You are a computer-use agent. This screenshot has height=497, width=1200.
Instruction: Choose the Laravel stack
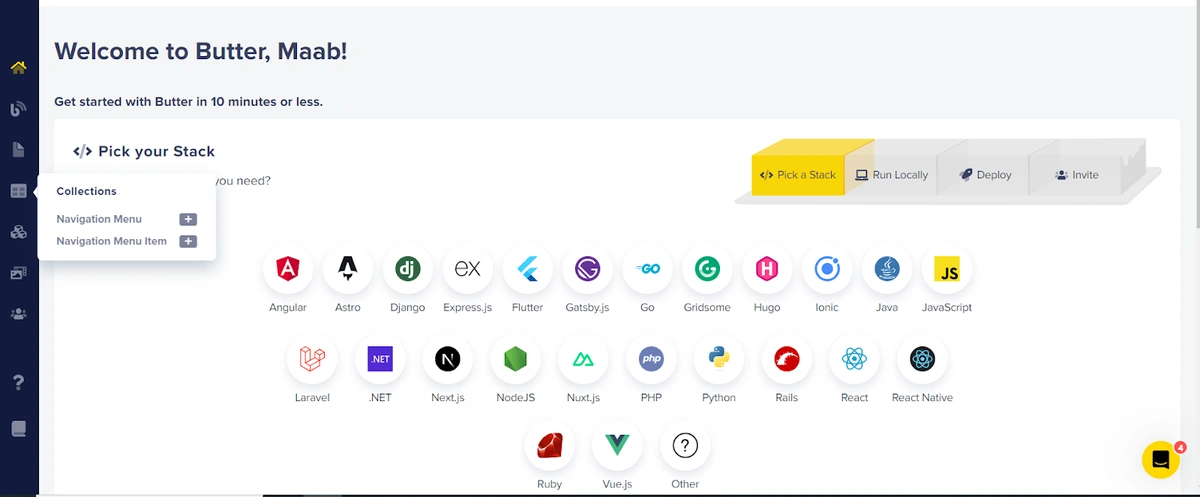click(312, 359)
